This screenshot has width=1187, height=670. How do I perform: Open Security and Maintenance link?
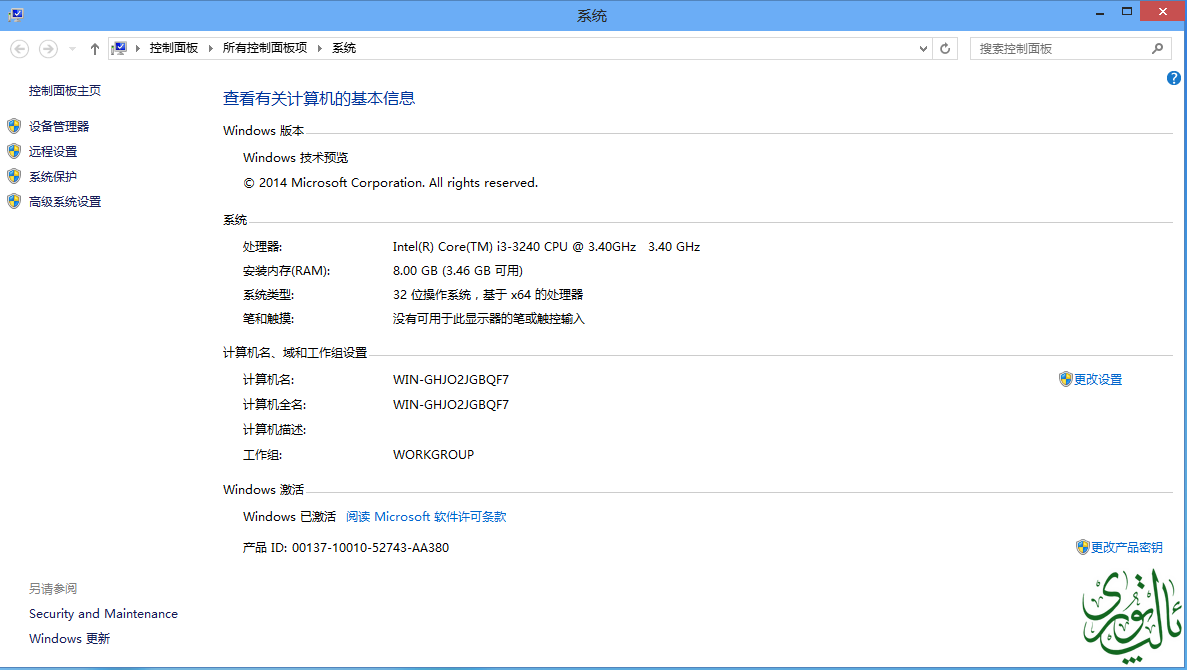point(104,613)
